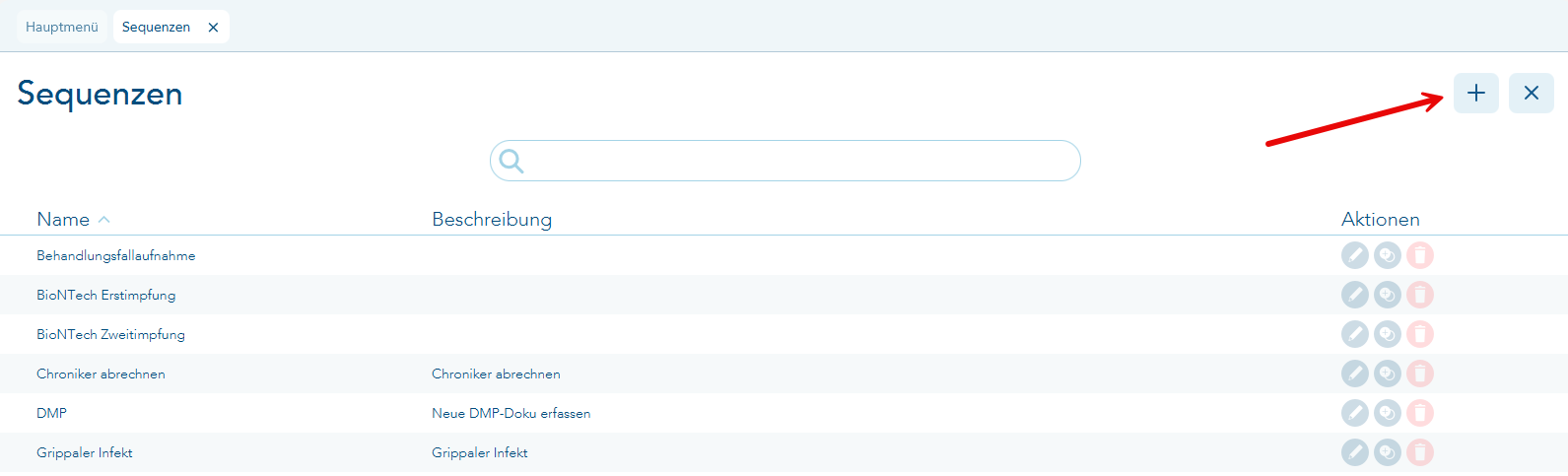The width and height of the screenshot is (1568, 476).
Task: Edit BioNTech Erstimpfung sequence
Action: click(x=1355, y=295)
